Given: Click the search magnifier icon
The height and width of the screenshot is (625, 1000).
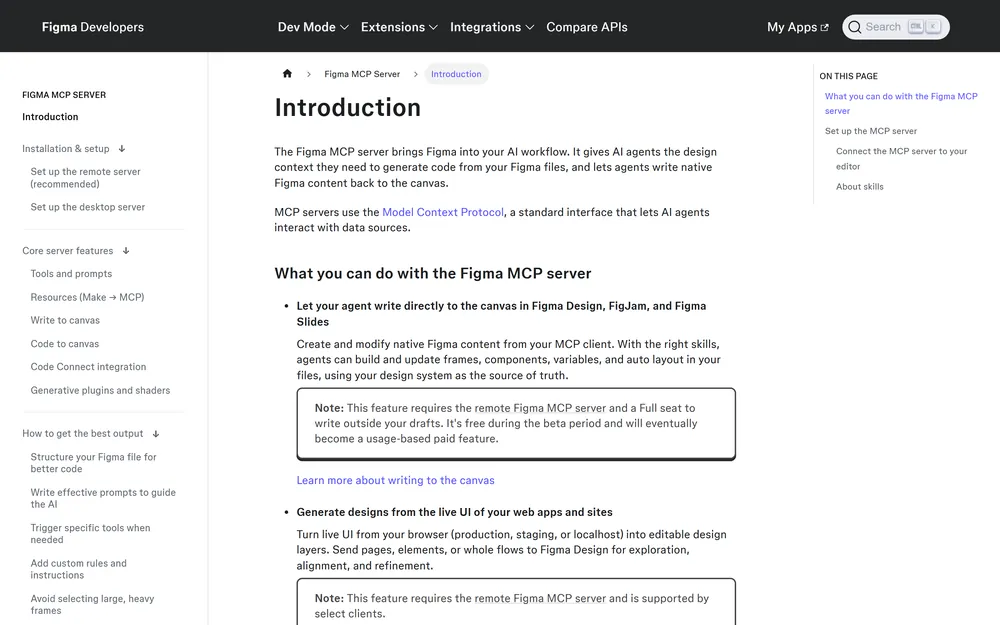Looking at the screenshot, I should [855, 27].
